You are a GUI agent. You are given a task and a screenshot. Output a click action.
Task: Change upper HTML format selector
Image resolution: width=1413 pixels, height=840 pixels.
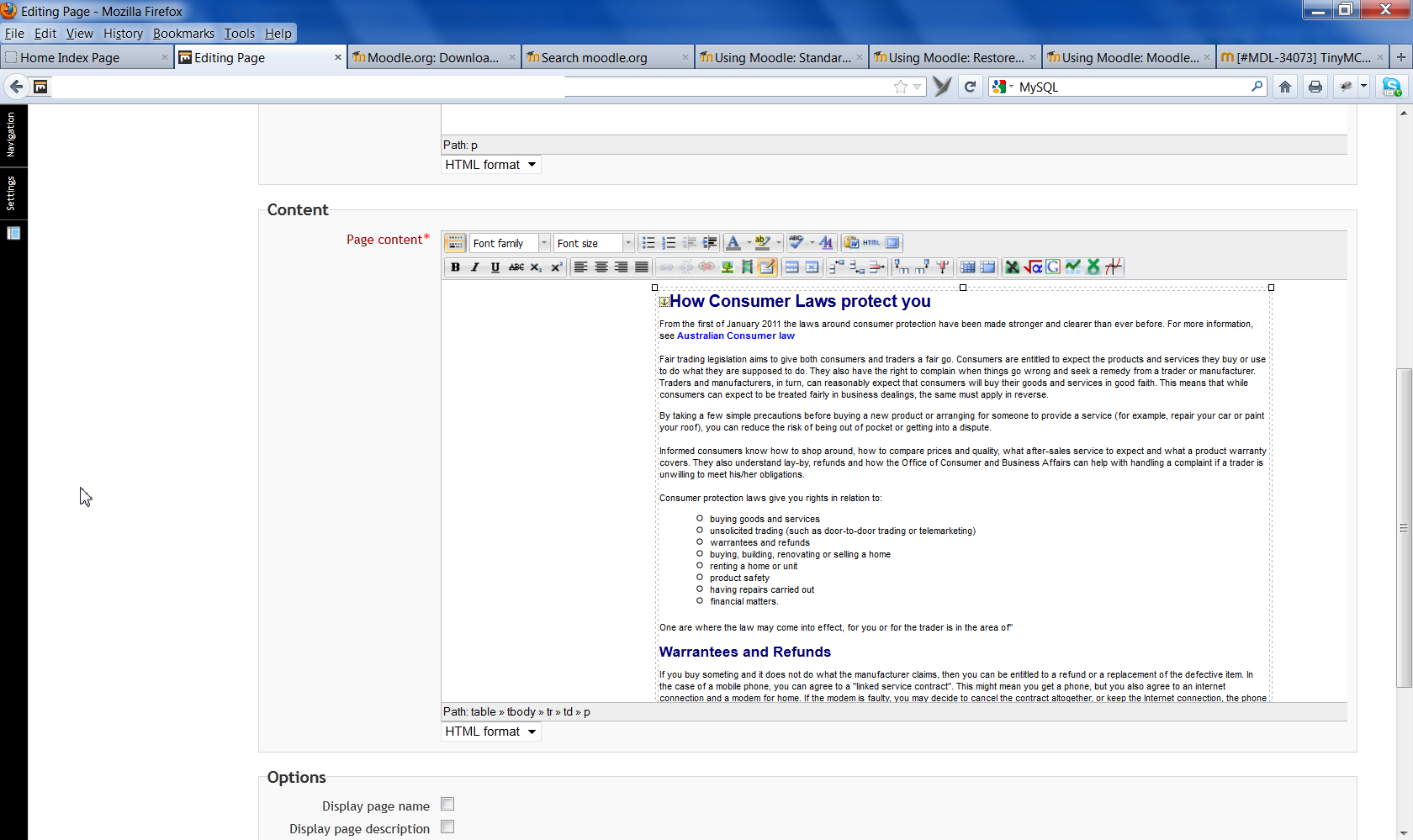click(x=491, y=165)
